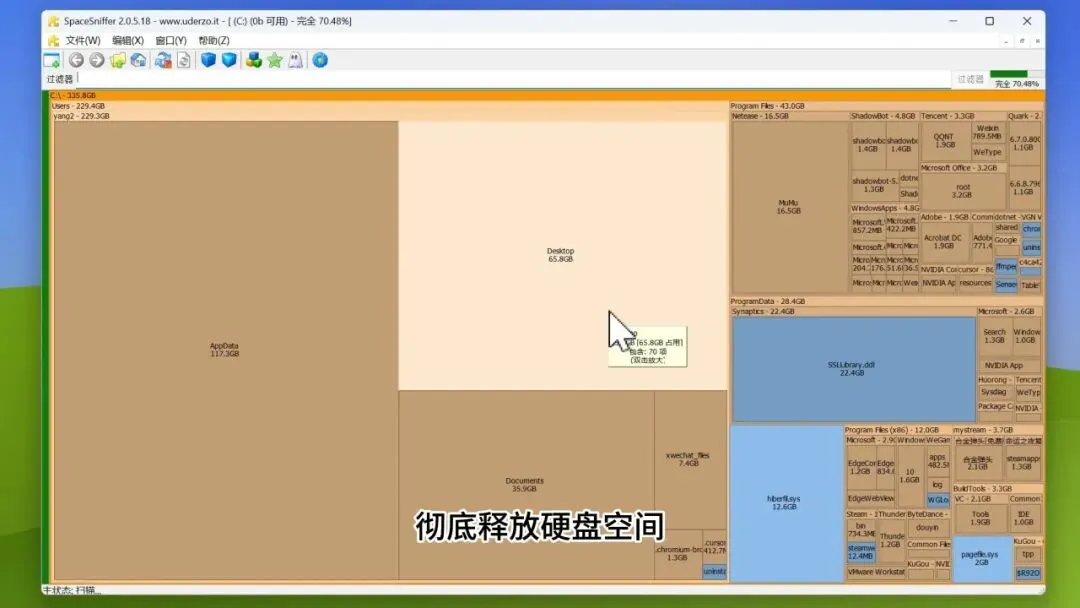Image resolution: width=1080 pixels, height=608 pixels.
Task: Select the Acrobat DC 1.9GB block
Action: point(943,242)
